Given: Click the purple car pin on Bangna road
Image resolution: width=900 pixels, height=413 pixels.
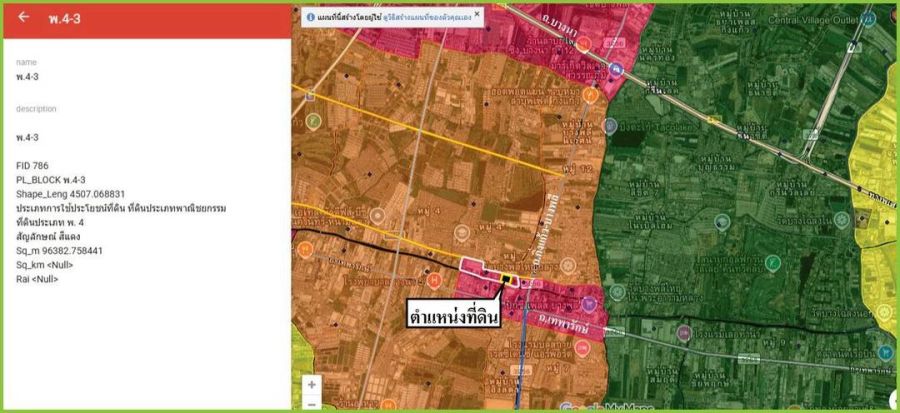Looking at the screenshot, I should [616, 69].
